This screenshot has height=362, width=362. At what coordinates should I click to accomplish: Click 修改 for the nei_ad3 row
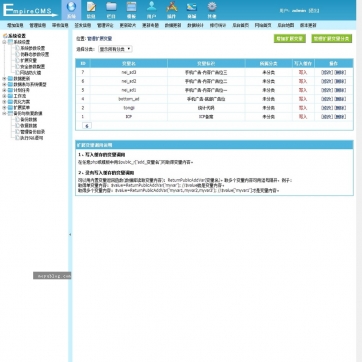pos(327,72)
